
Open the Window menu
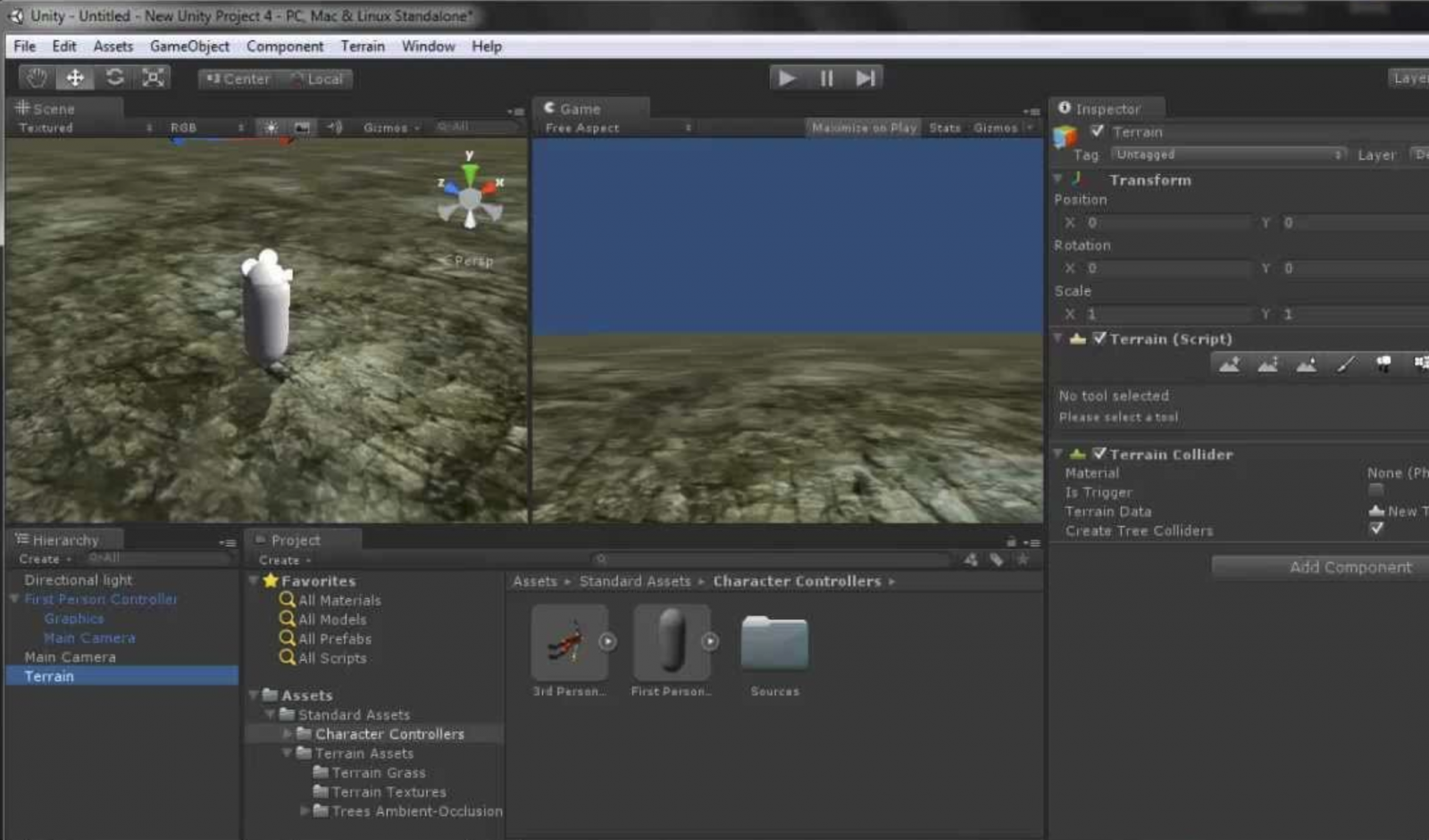(x=428, y=46)
